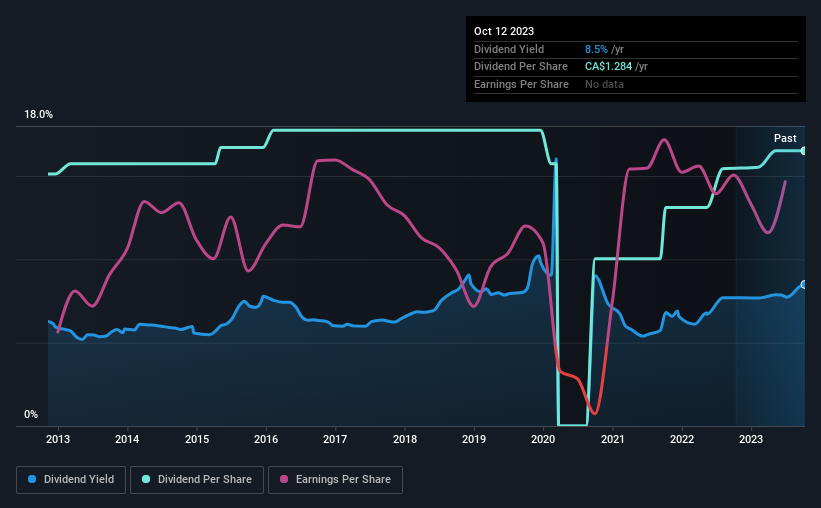Click the 8.5% dividend yield value
This screenshot has height=508, width=821.
tap(596, 49)
